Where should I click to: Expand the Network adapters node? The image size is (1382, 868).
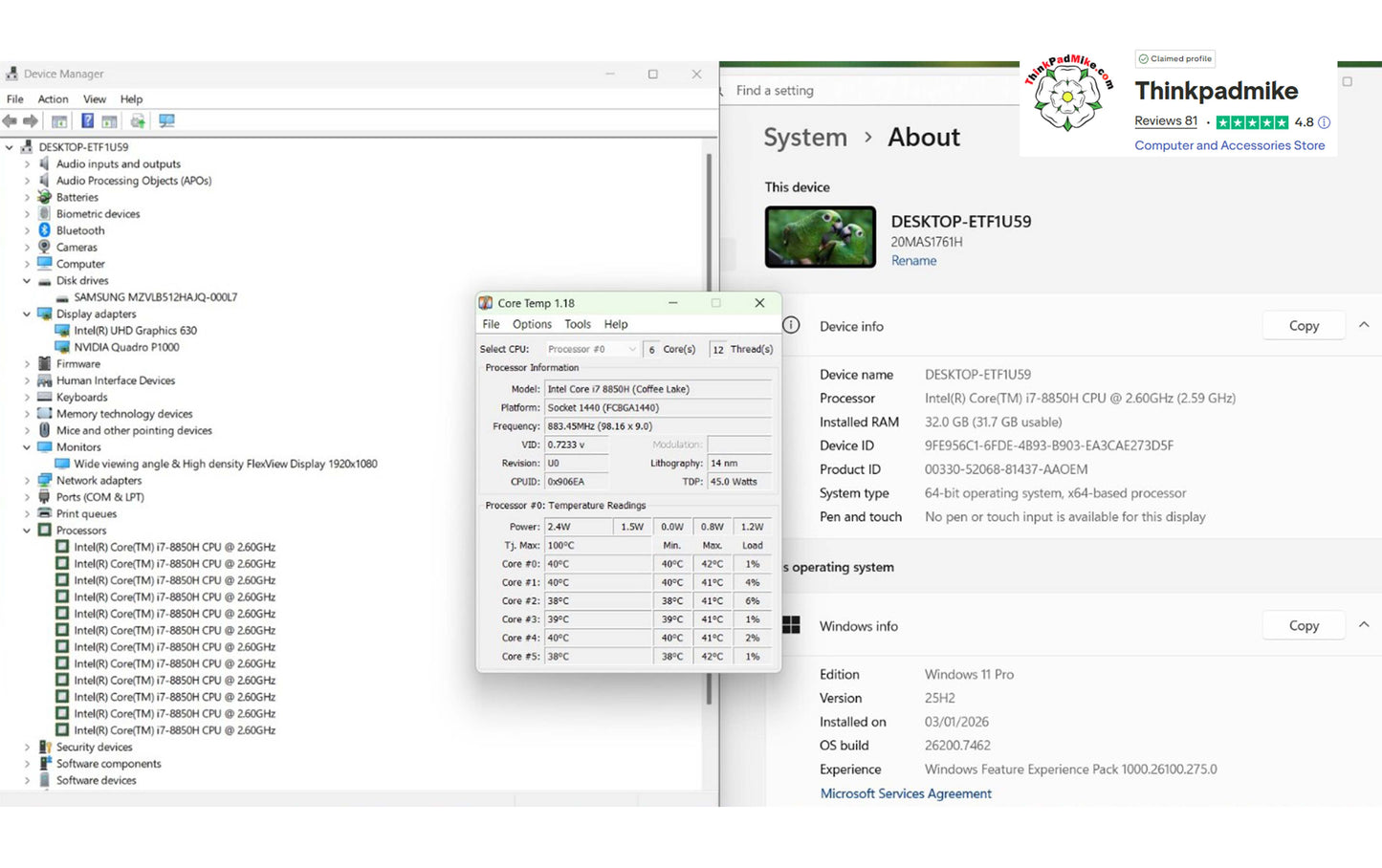pyautogui.click(x=27, y=481)
